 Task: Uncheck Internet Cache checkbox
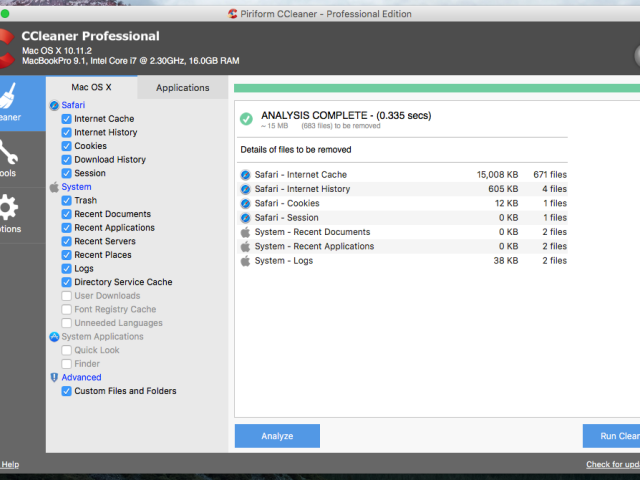coord(67,119)
